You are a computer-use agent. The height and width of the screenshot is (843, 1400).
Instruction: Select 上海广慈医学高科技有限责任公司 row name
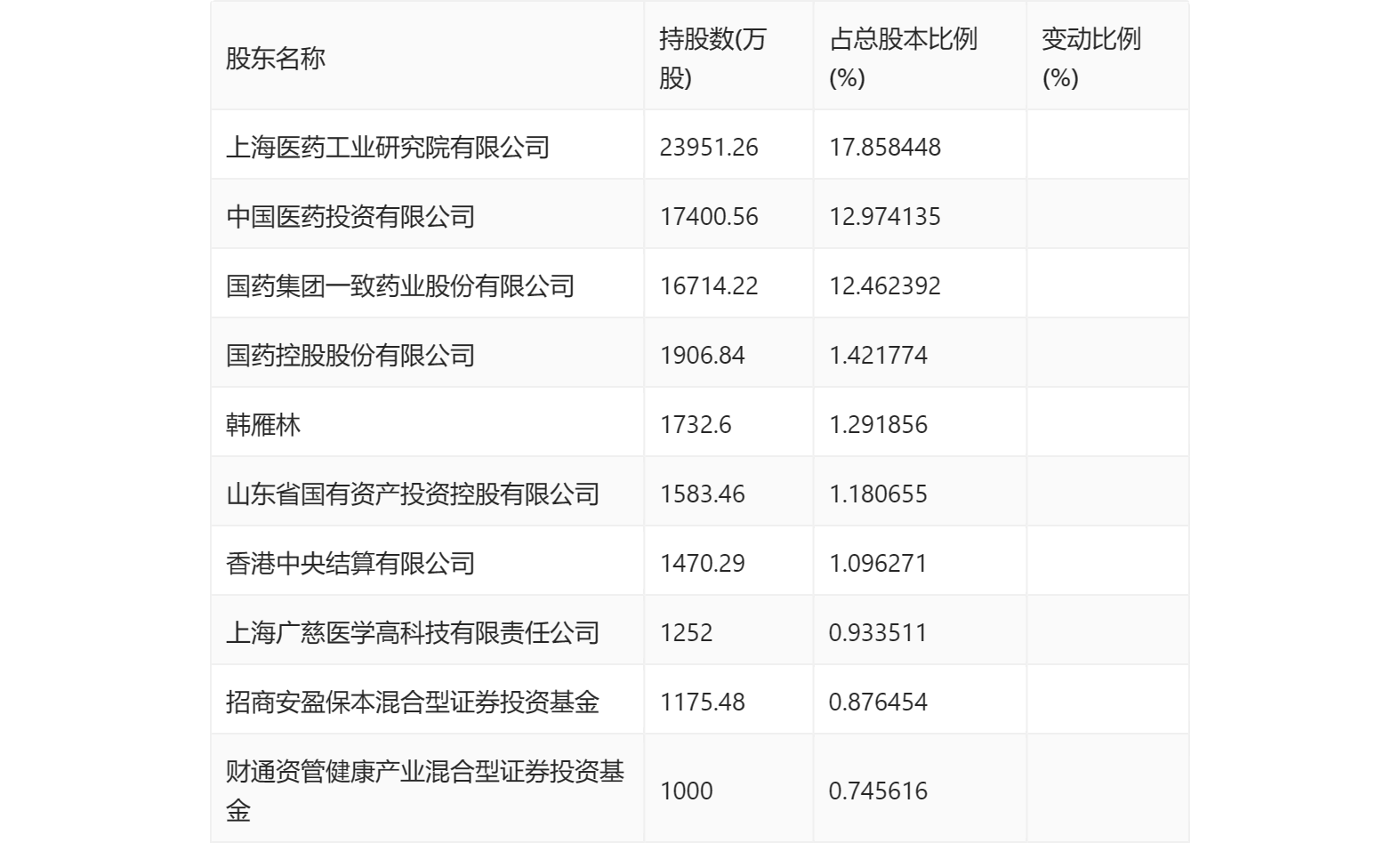tap(413, 632)
